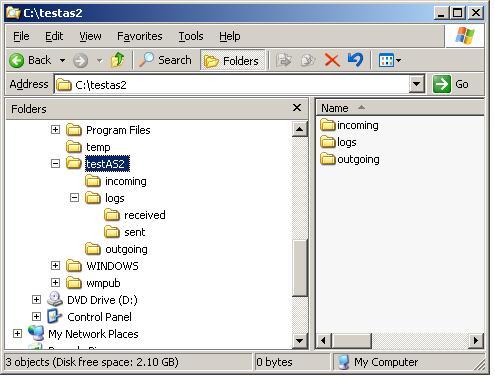Click the Forward arrow icon
Screen dimensions: 495x381
pyautogui.click(x=80, y=61)
